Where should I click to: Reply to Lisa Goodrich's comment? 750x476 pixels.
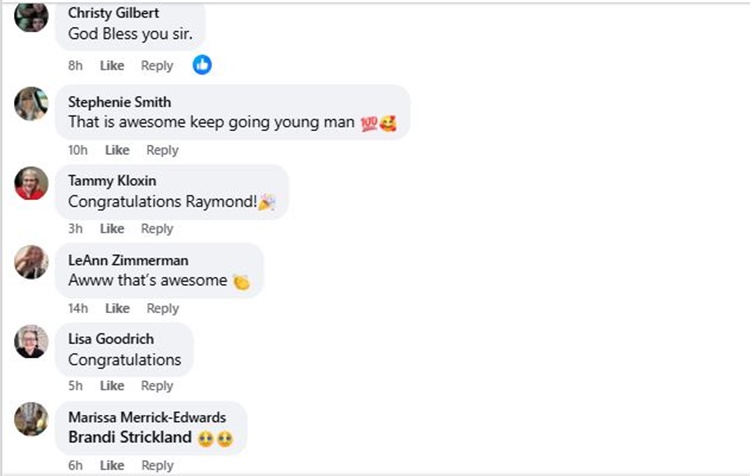(157, 386)
